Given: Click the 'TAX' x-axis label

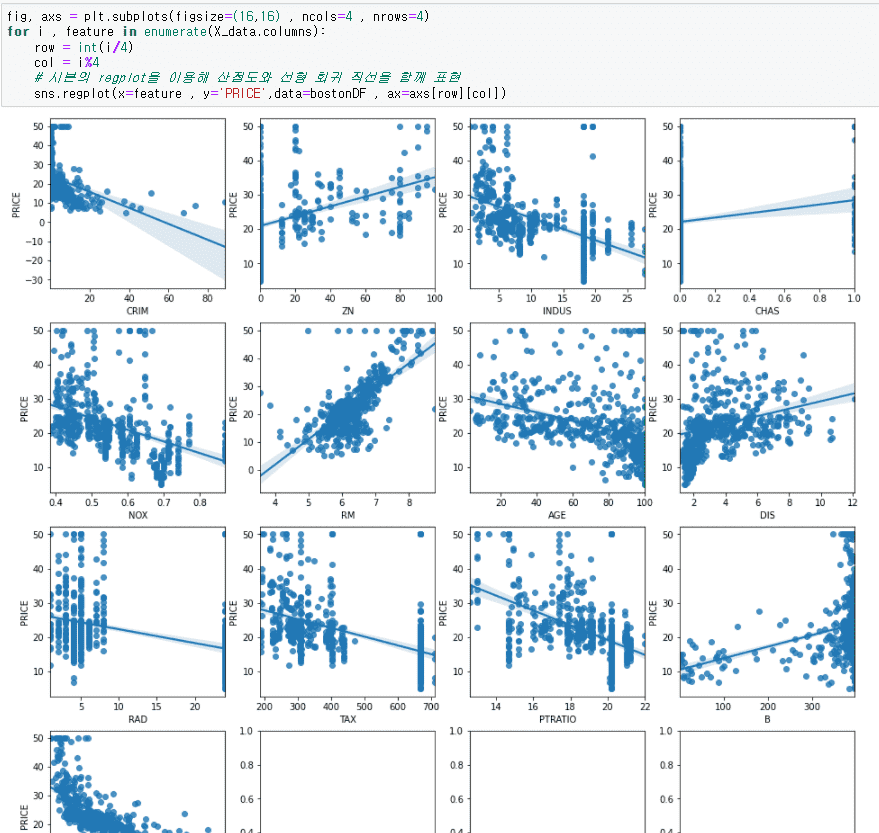Looking at the screenshot, I should (348, 719).
